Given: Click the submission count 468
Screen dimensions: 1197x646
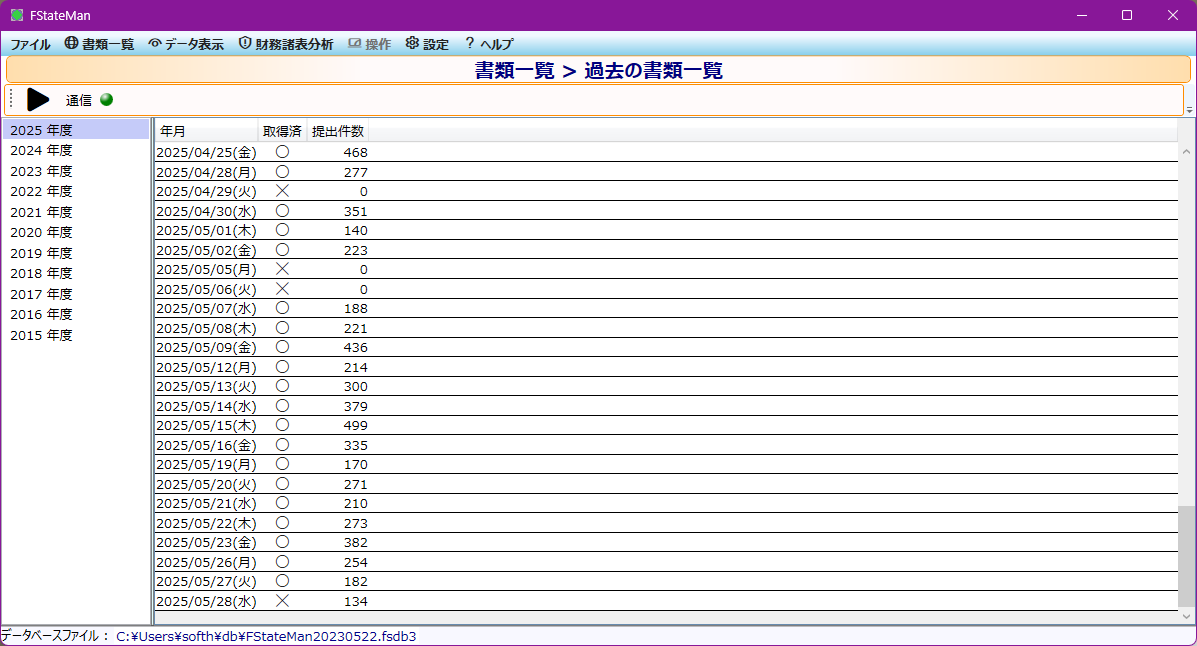Looking at the screenshot, I should click(355, 153).
